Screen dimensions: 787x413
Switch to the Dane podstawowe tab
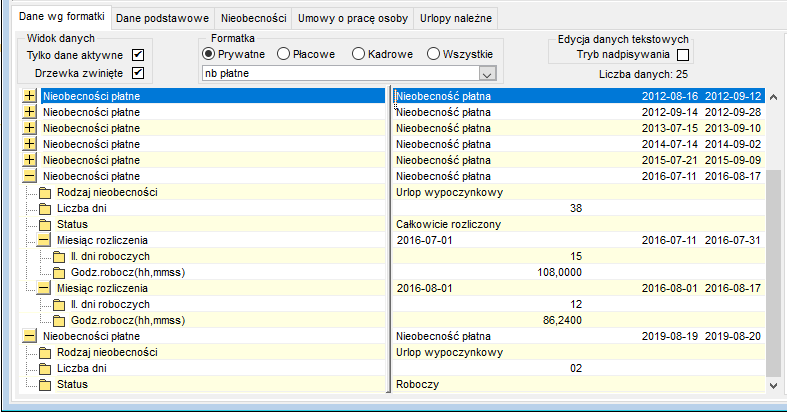pos(162,18)
